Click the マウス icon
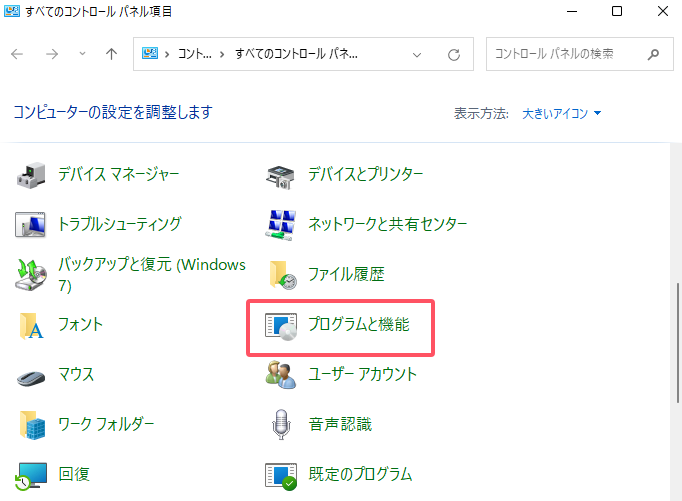This screenshot has width=682, height=501. point(33,375)
